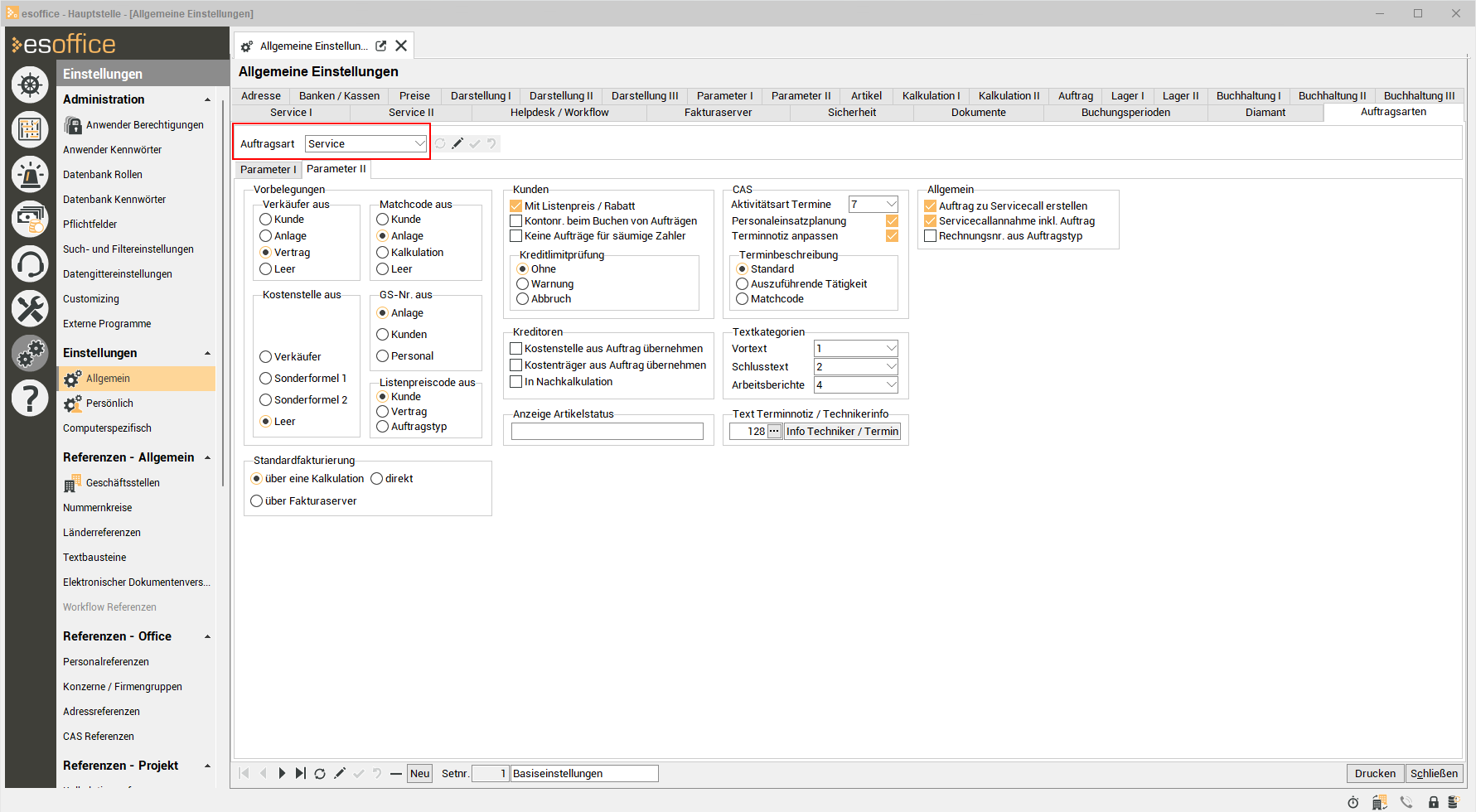Enable Rechnungsnr. aus Auftragstyp
The height and width of the screenshot is (812, 1476).
(x=930, y=236)
